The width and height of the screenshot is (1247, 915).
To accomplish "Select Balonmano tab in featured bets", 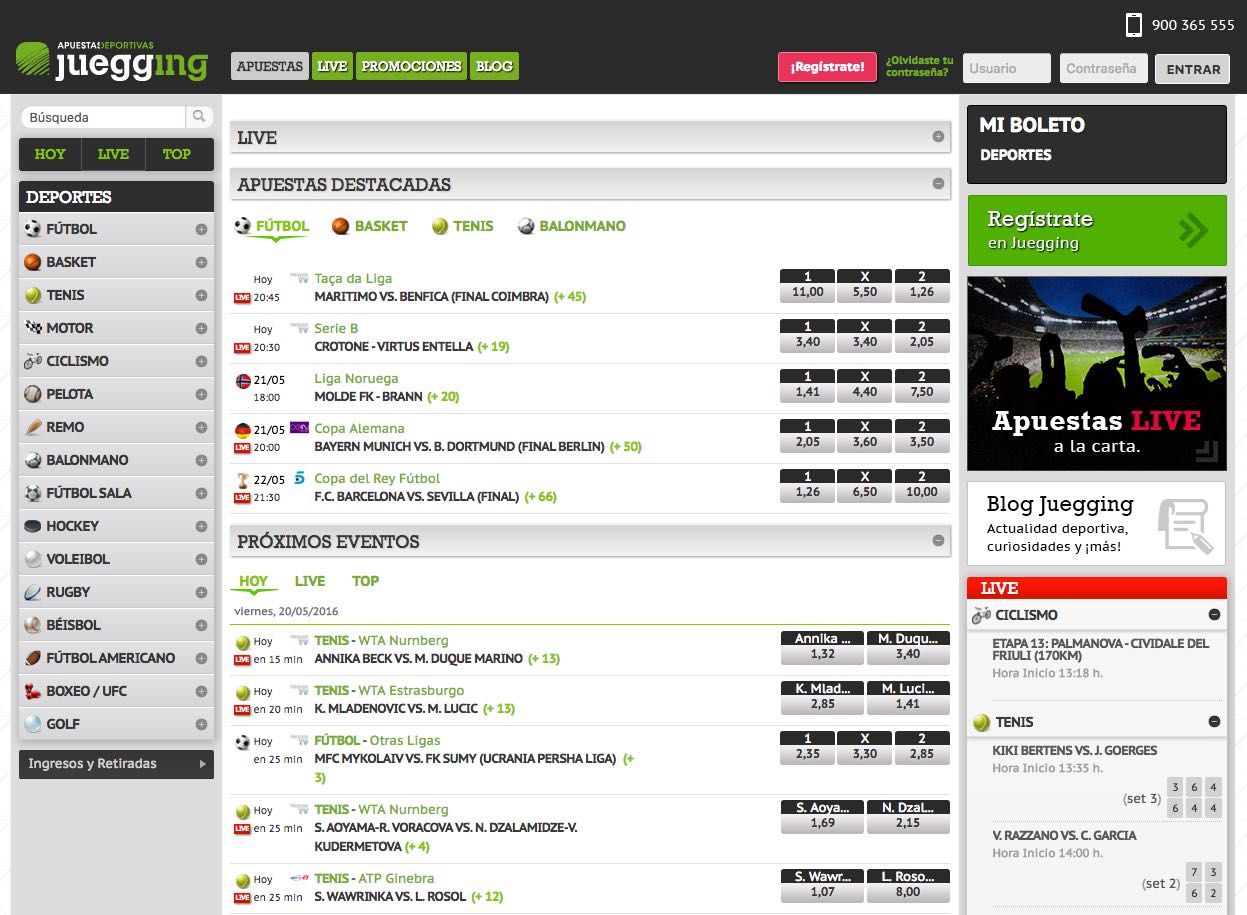I will [571, 226].
